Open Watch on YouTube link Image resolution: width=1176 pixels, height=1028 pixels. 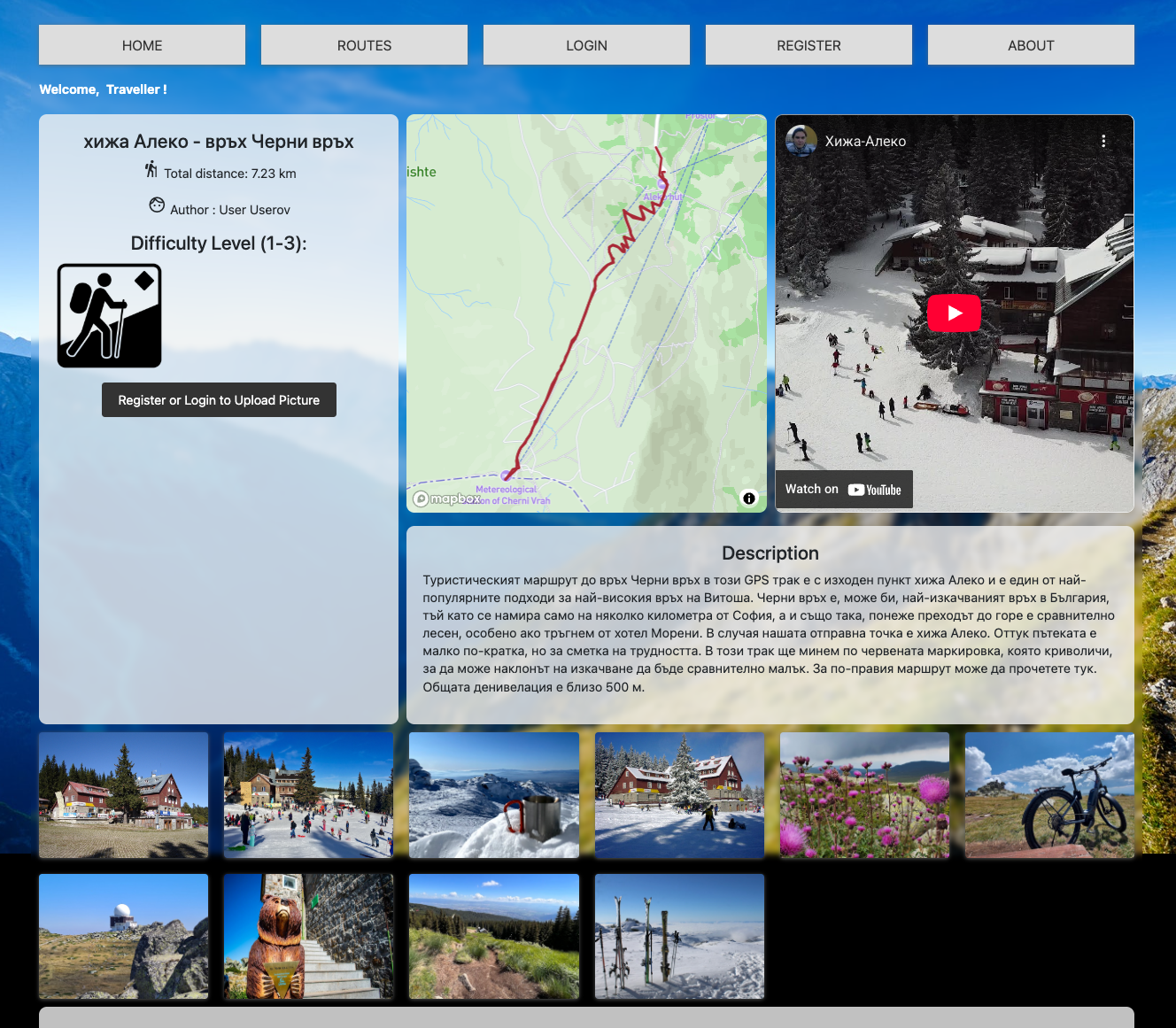844,489
